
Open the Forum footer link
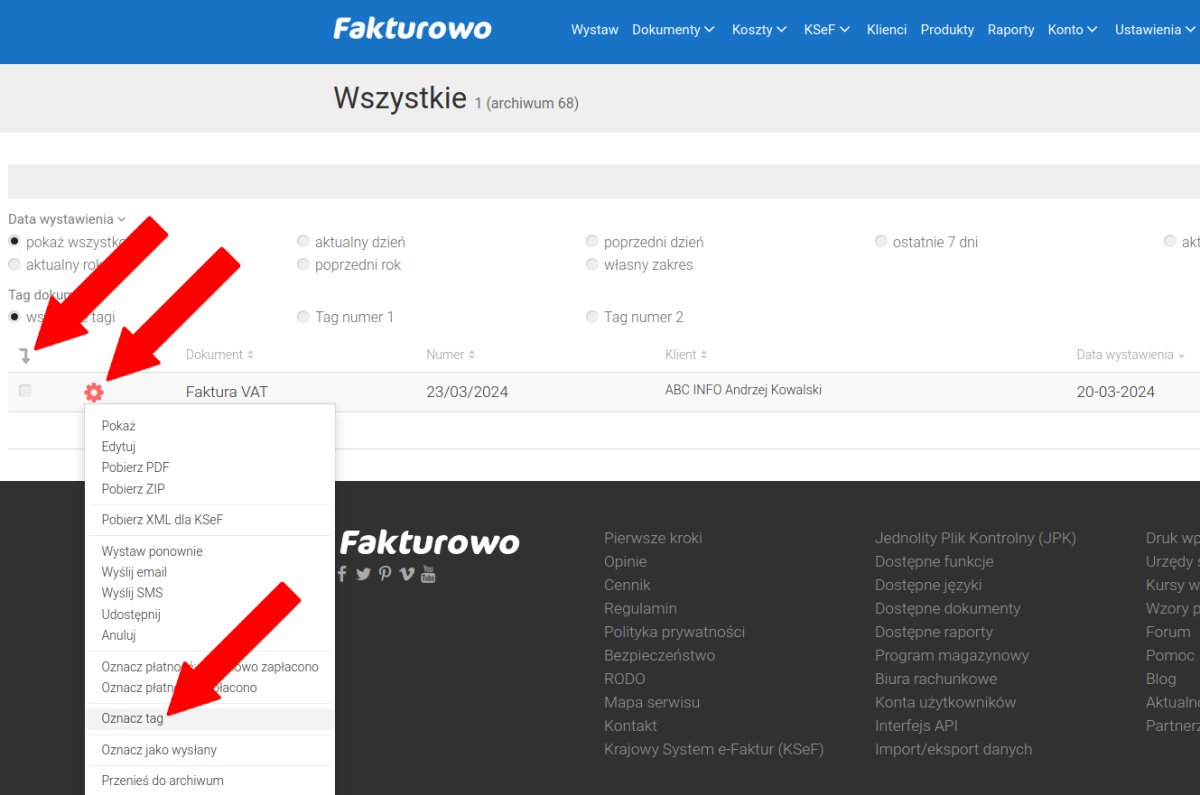point(1168,632)
